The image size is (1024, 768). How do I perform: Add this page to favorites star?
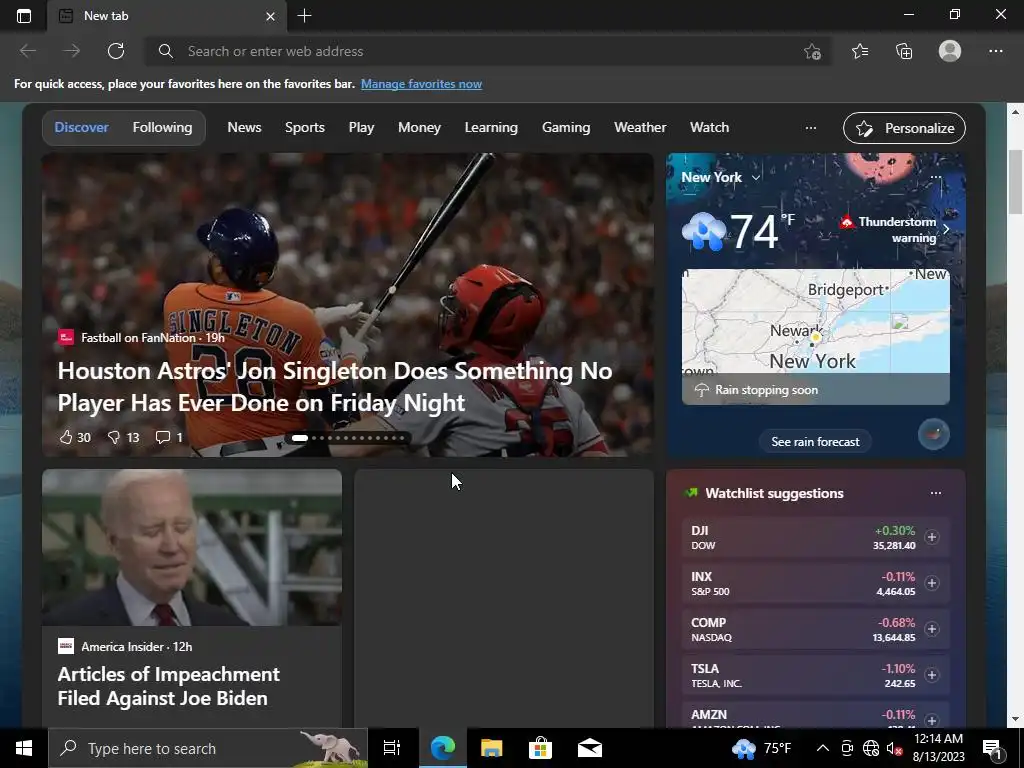(x=812, y=52)
